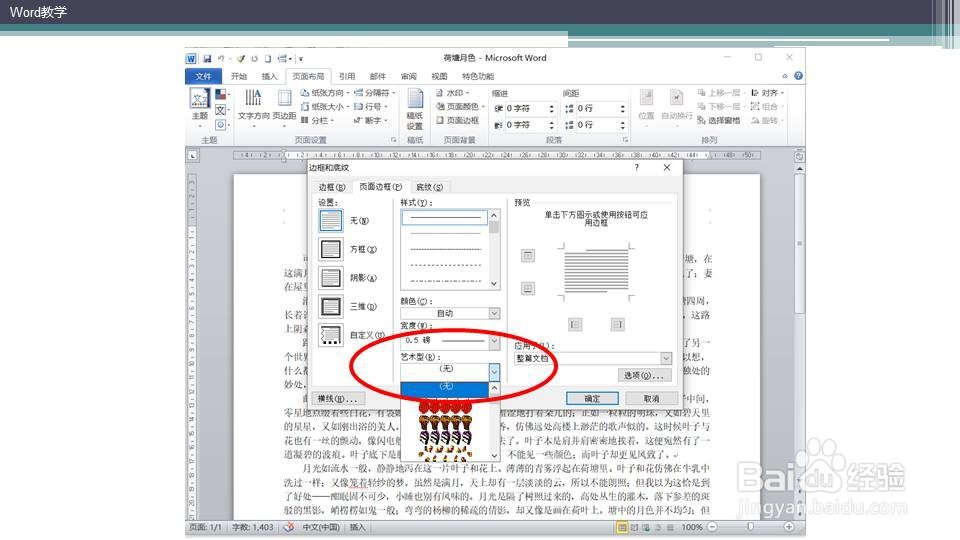This screenshot has width=960, height=540.
Task: Open the Watermark (水印) menu
Action: click(x=452, y=93)
